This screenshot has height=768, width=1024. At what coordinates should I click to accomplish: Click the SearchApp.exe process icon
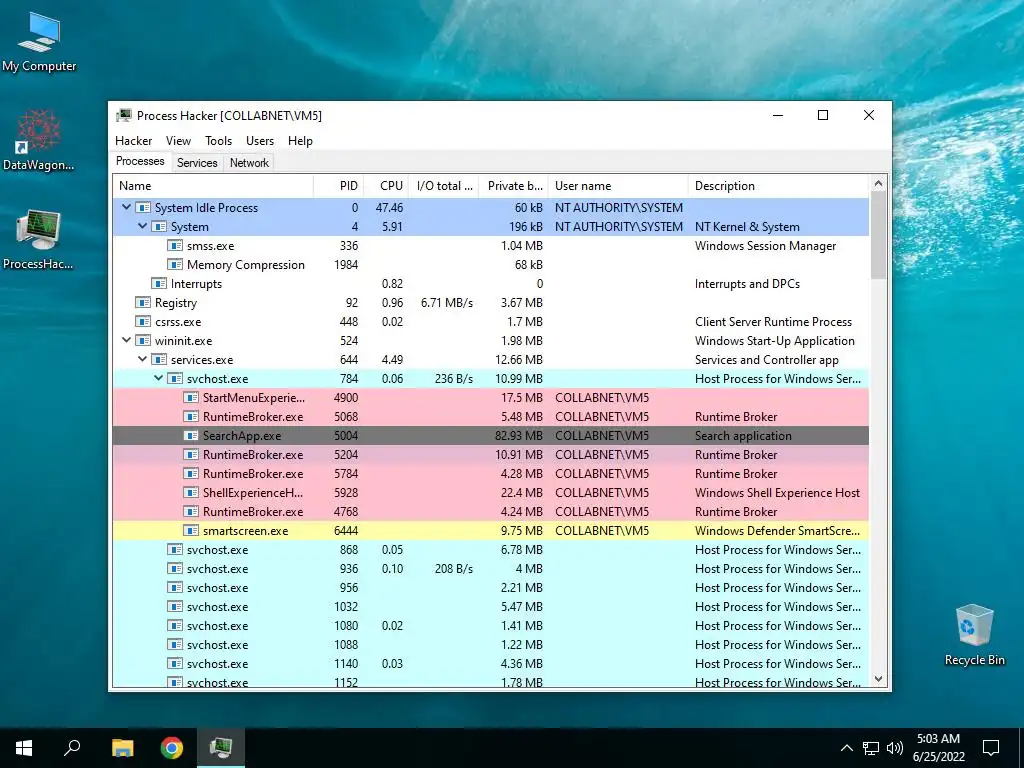(x=191, y=436)
